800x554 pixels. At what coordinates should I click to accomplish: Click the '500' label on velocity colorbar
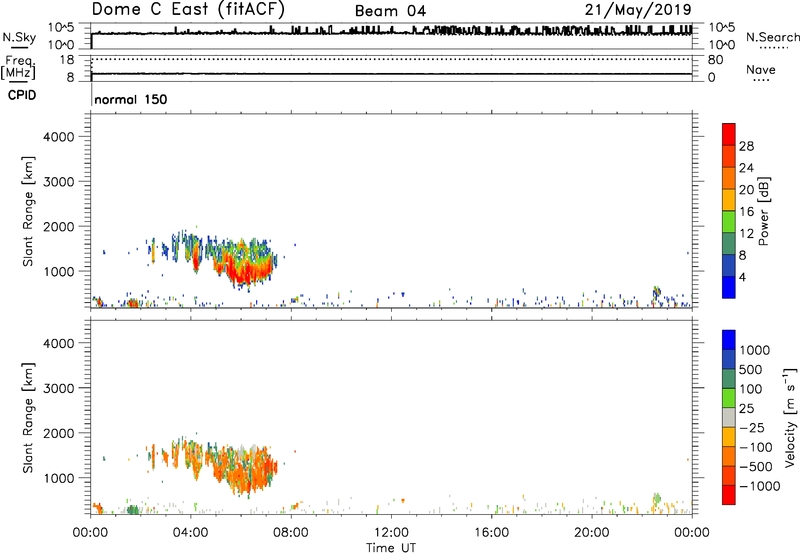tap(751, 369)
